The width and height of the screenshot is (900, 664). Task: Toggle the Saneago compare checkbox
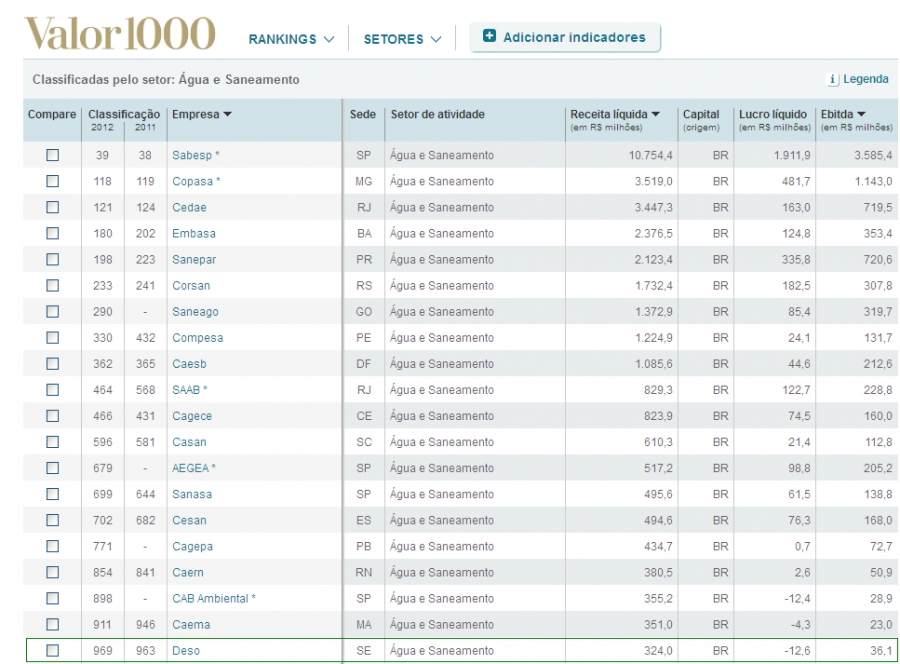(x=52, y=312)
